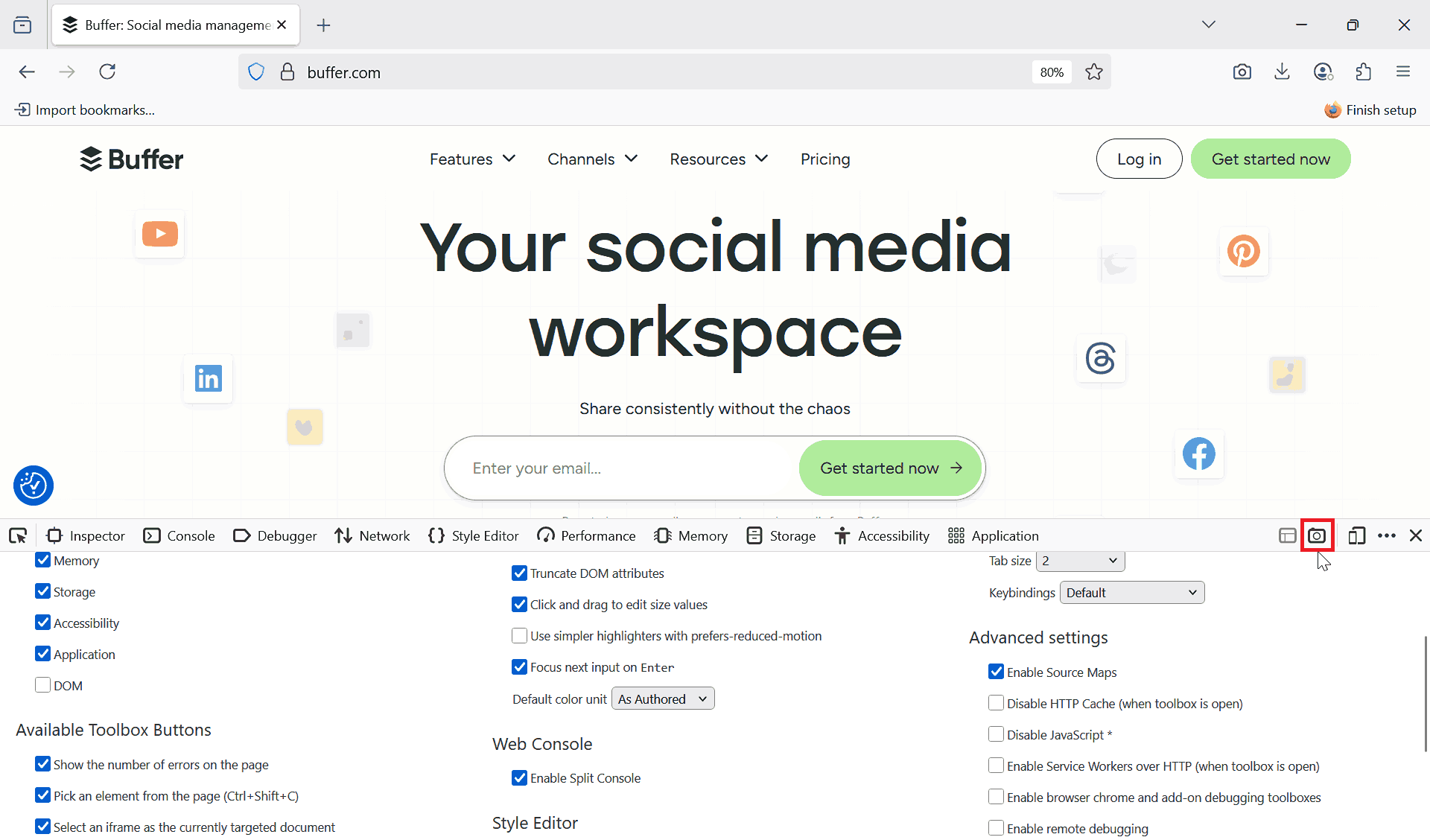Click the Enter your email input field

tap(618, 468)
